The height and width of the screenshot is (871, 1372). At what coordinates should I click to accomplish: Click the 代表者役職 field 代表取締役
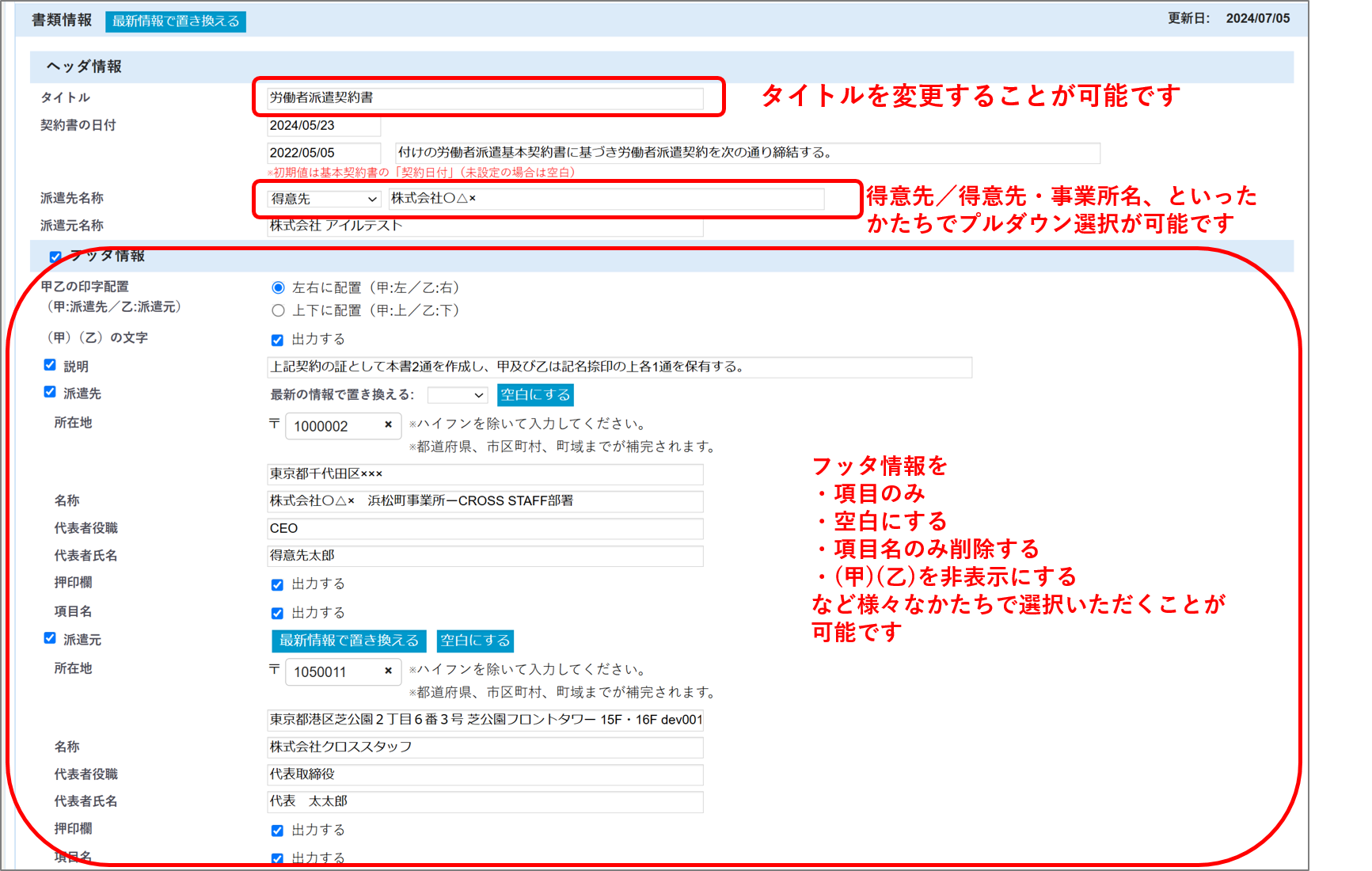click(x=485, y=774)
